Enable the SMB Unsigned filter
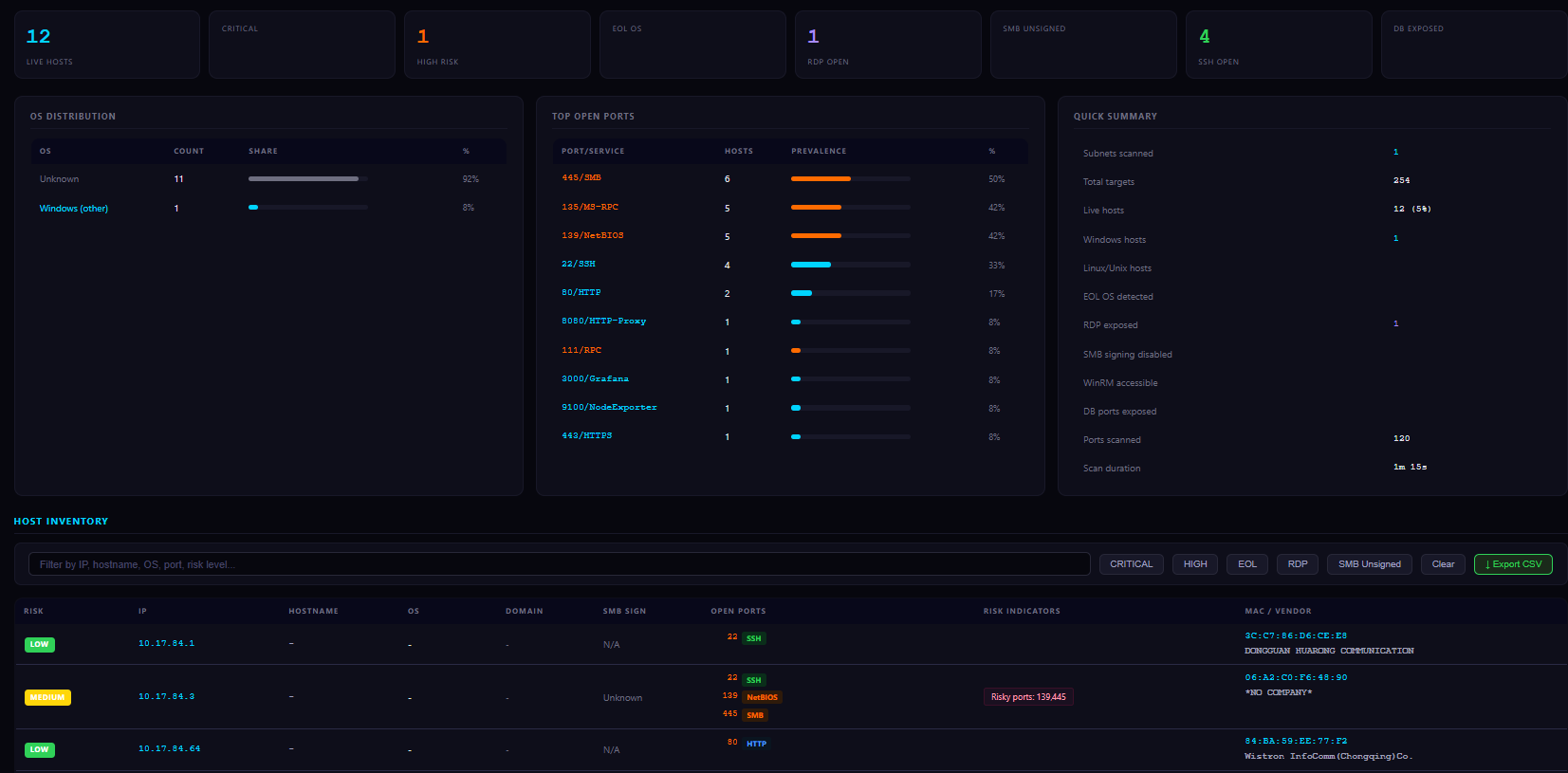 click(x=1369, y=564)
